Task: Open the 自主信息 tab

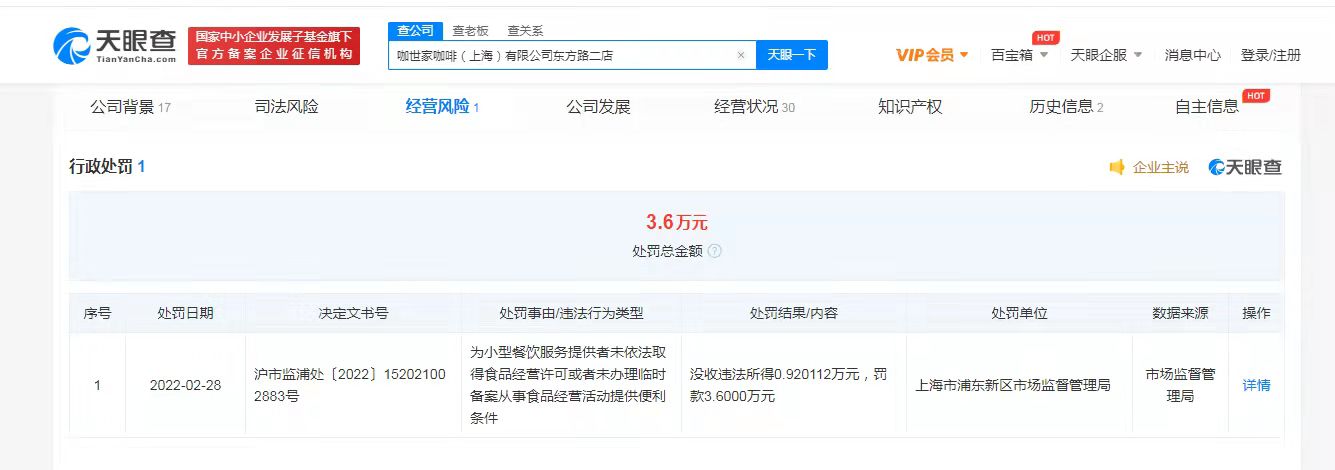Action: (x=1206, y=107)
